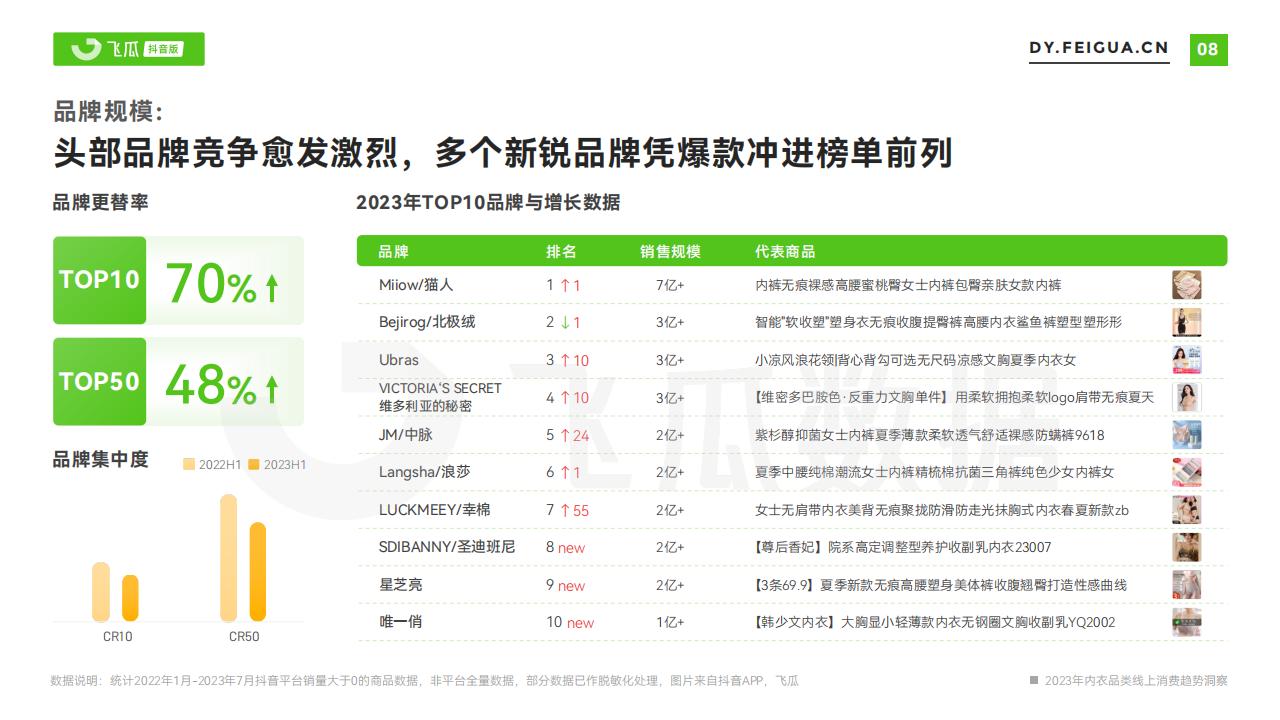Viewport: 1280px width, 720px height.
Task: Click the new tag in SDIBANNY row
Action: [x=571, y=548]
